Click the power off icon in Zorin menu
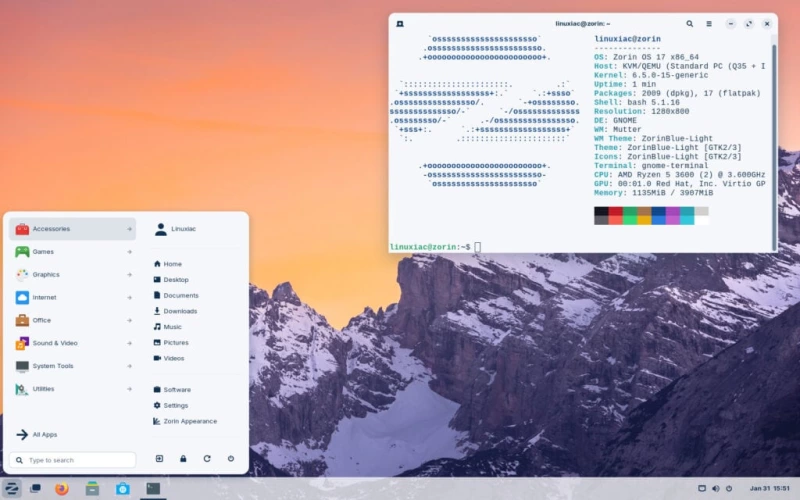800x500 pixels. click(x=231, y=459)
